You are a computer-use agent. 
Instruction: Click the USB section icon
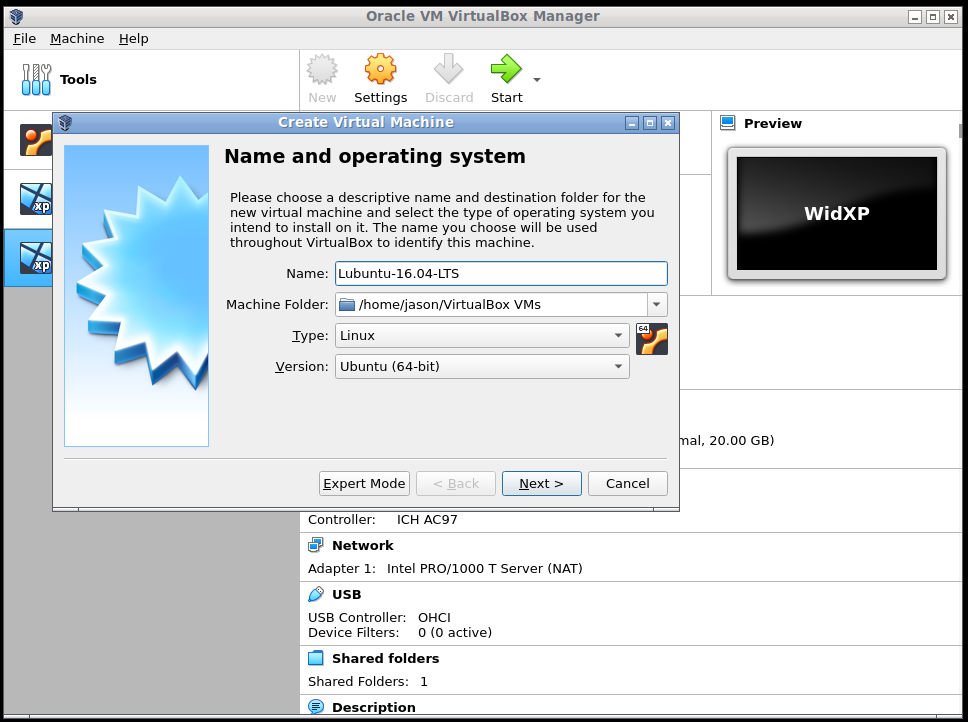tap(315, 594)
